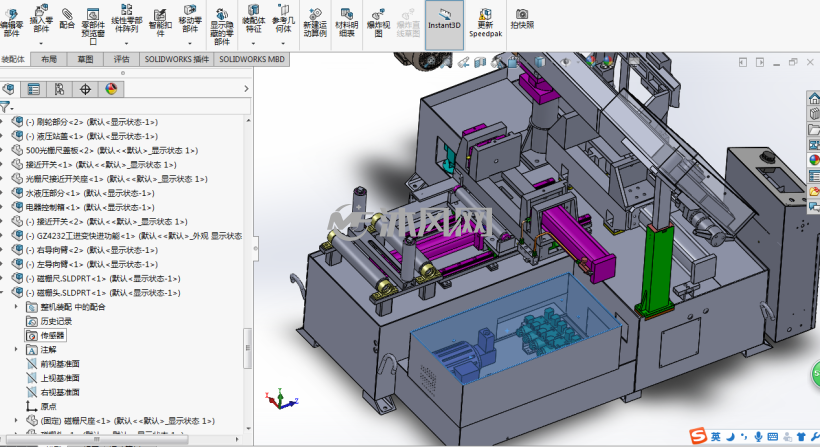Select the 配合 (Mate) paperclip tool
Viewport: 820px width, 447px height.
[x=67, y=19]
